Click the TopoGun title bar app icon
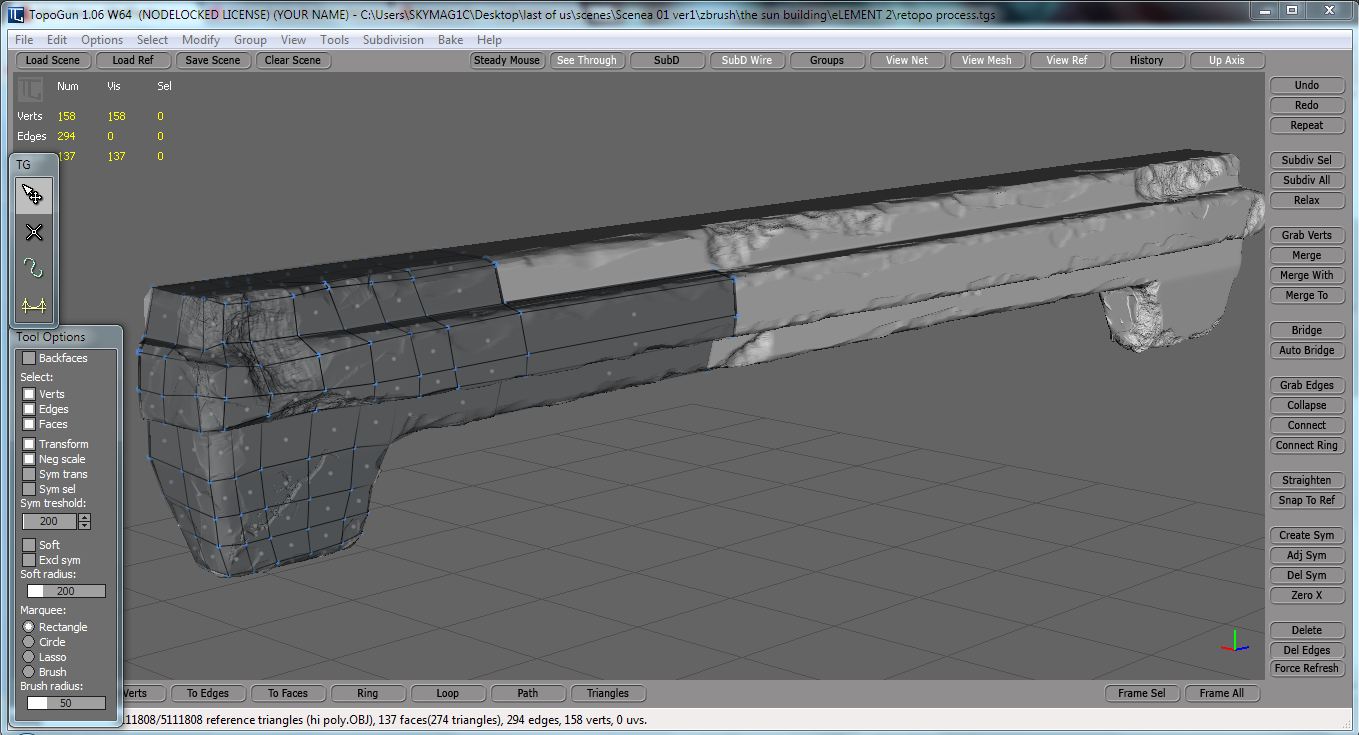This screenshot has width=1359, height=735. [x=15, y=15]
